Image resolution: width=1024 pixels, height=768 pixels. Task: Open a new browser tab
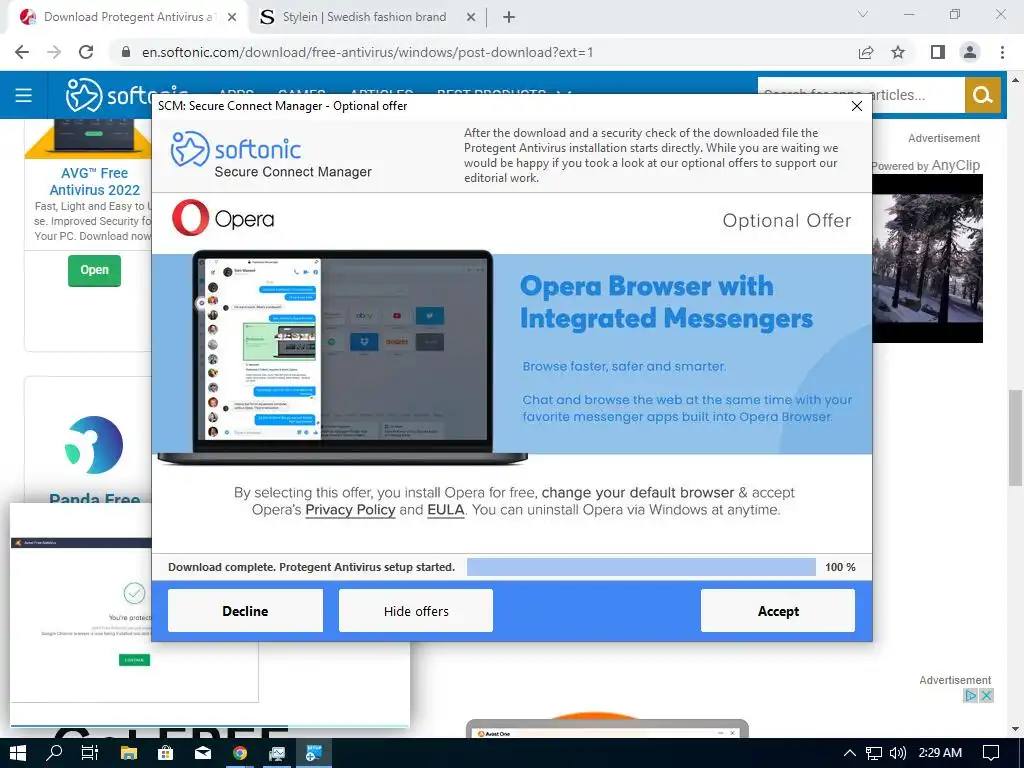(509, 18)
